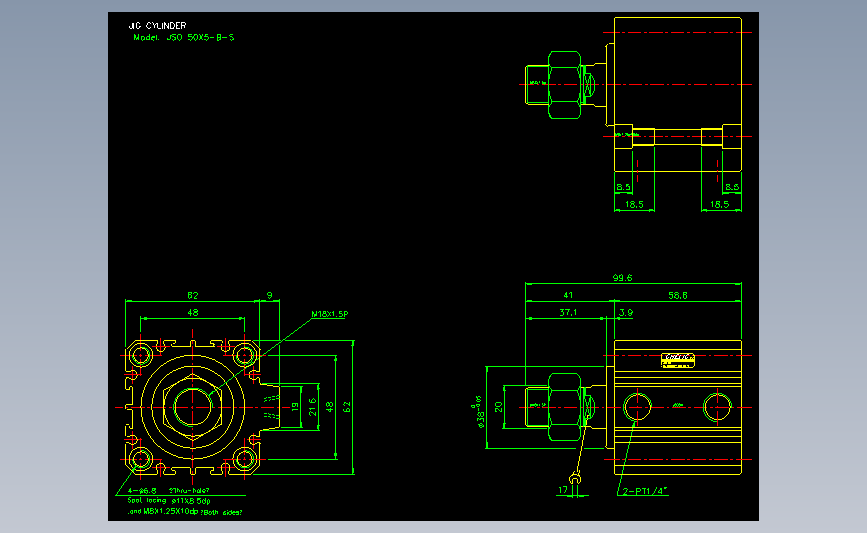Select the rotated "19" dimension text
Screen dimensions: 867x533
(x=295, y=406)
